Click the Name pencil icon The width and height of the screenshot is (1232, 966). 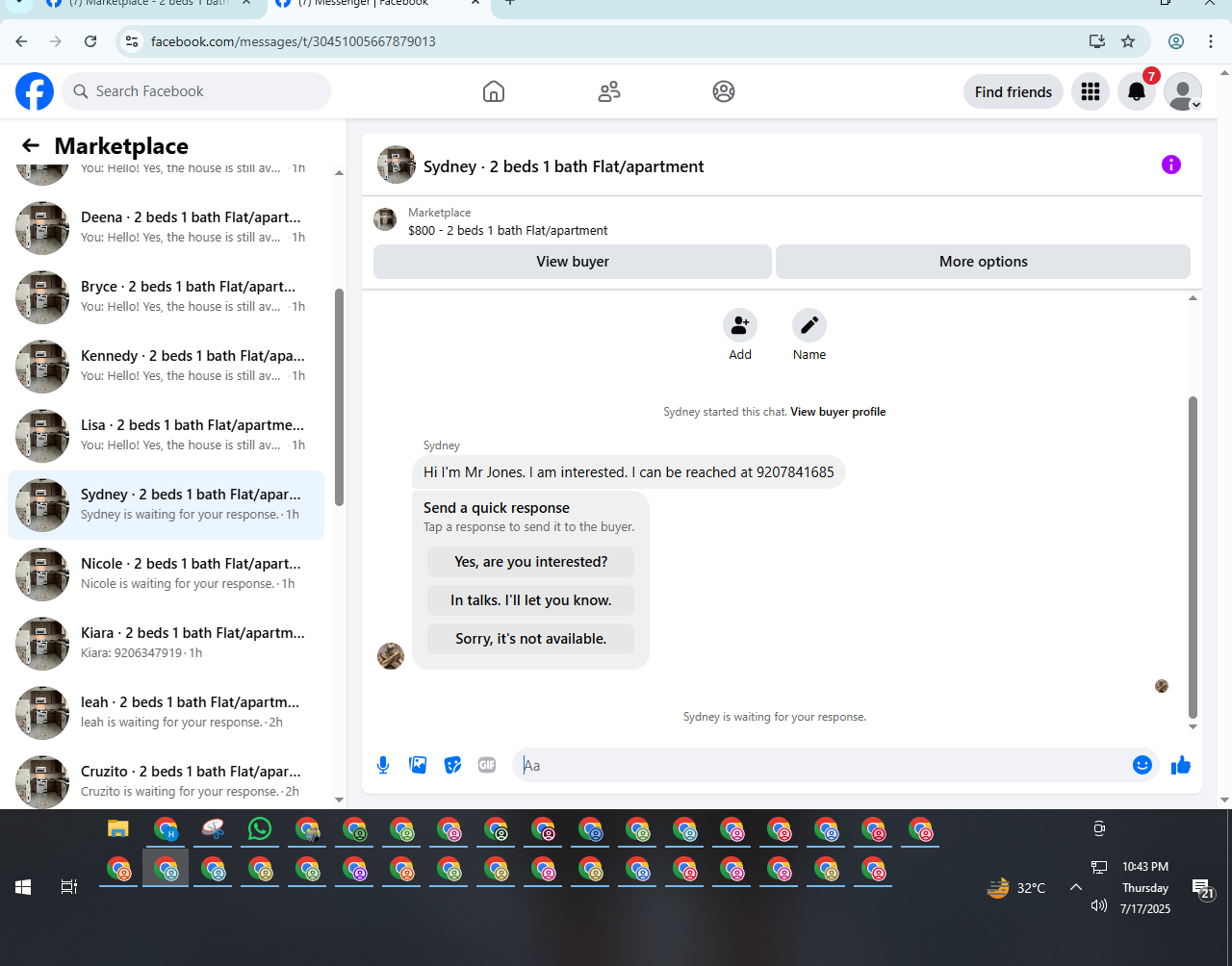click(809, 325)
